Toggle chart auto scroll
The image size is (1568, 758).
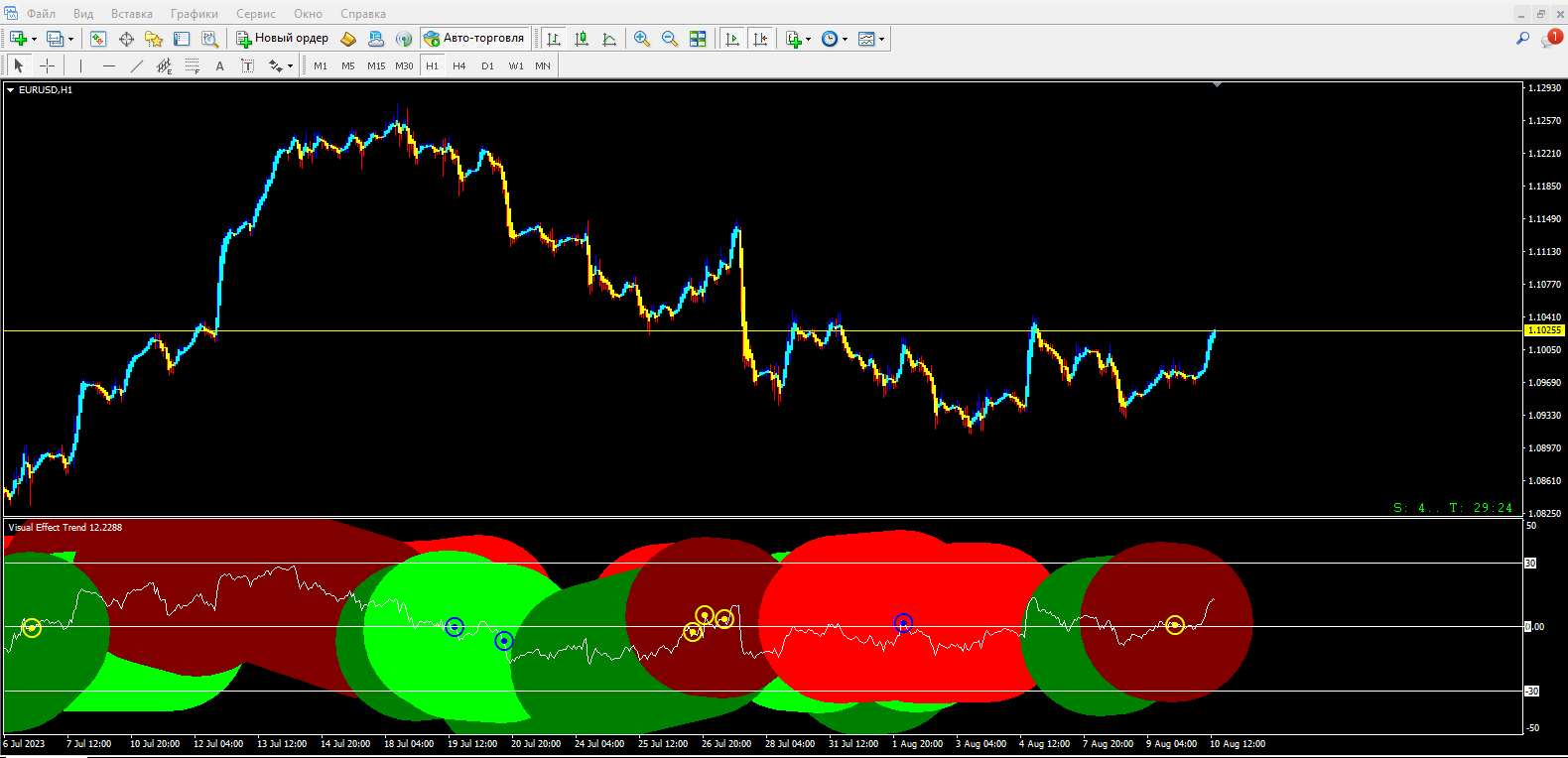732,39
